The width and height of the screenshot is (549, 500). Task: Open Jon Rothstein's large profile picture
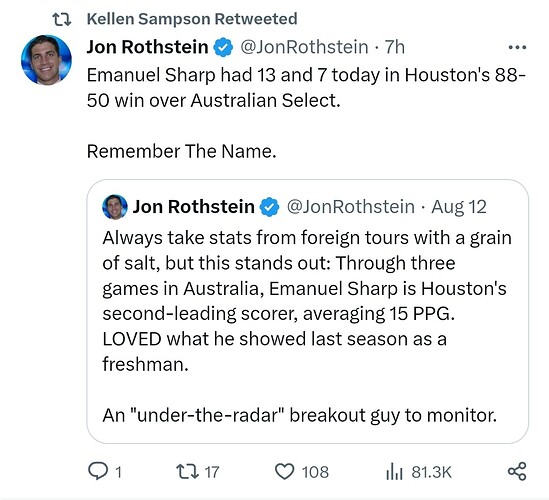click(46, 60)
